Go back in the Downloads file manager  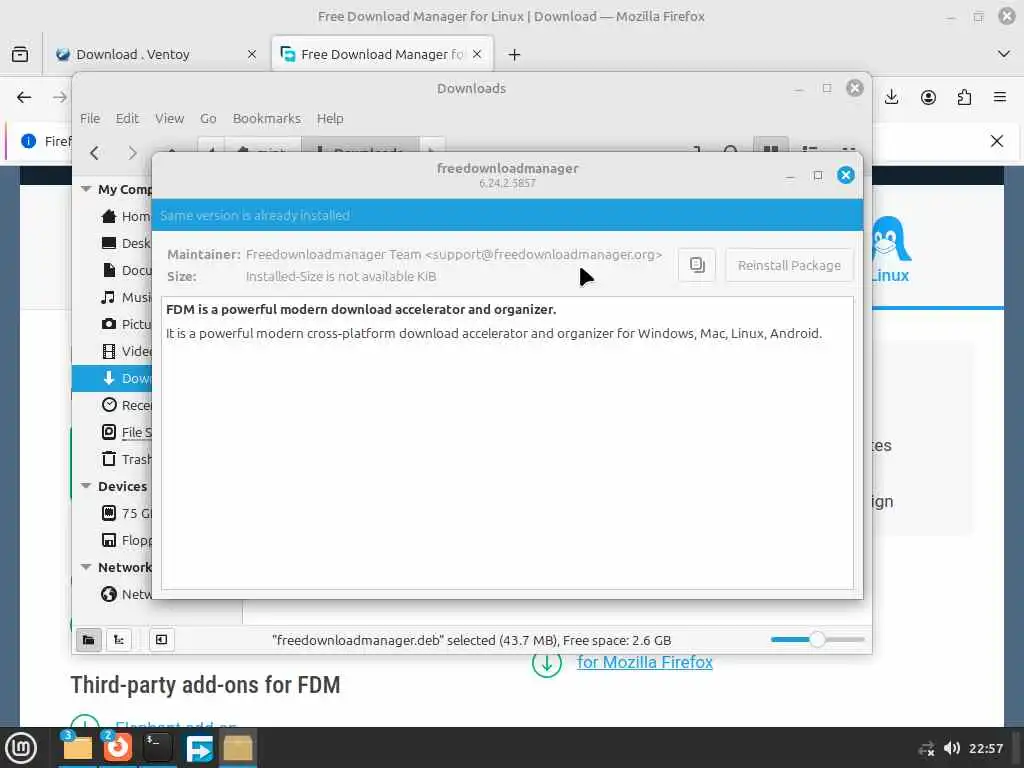[95, 153]
